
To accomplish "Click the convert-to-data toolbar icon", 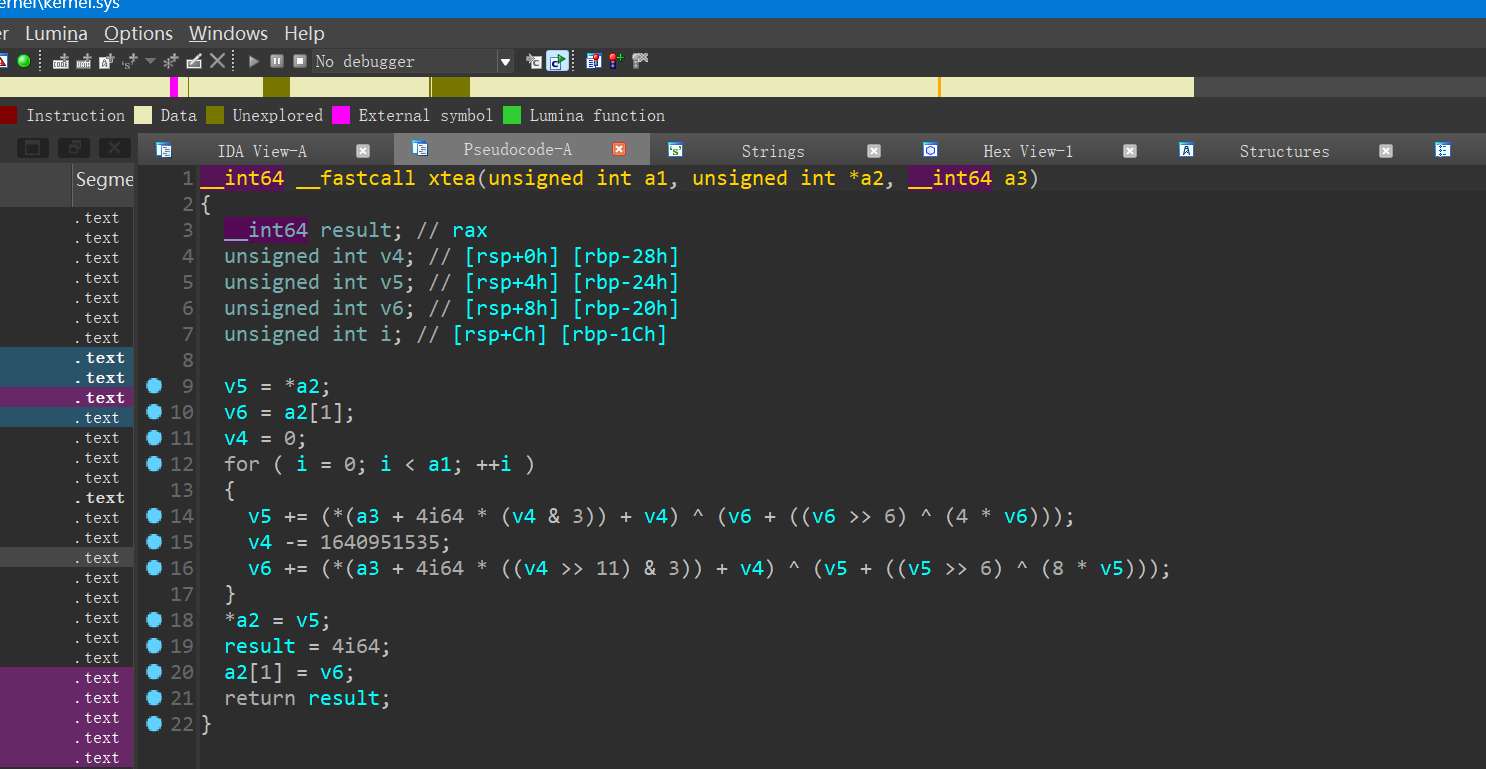I will 84,61.
